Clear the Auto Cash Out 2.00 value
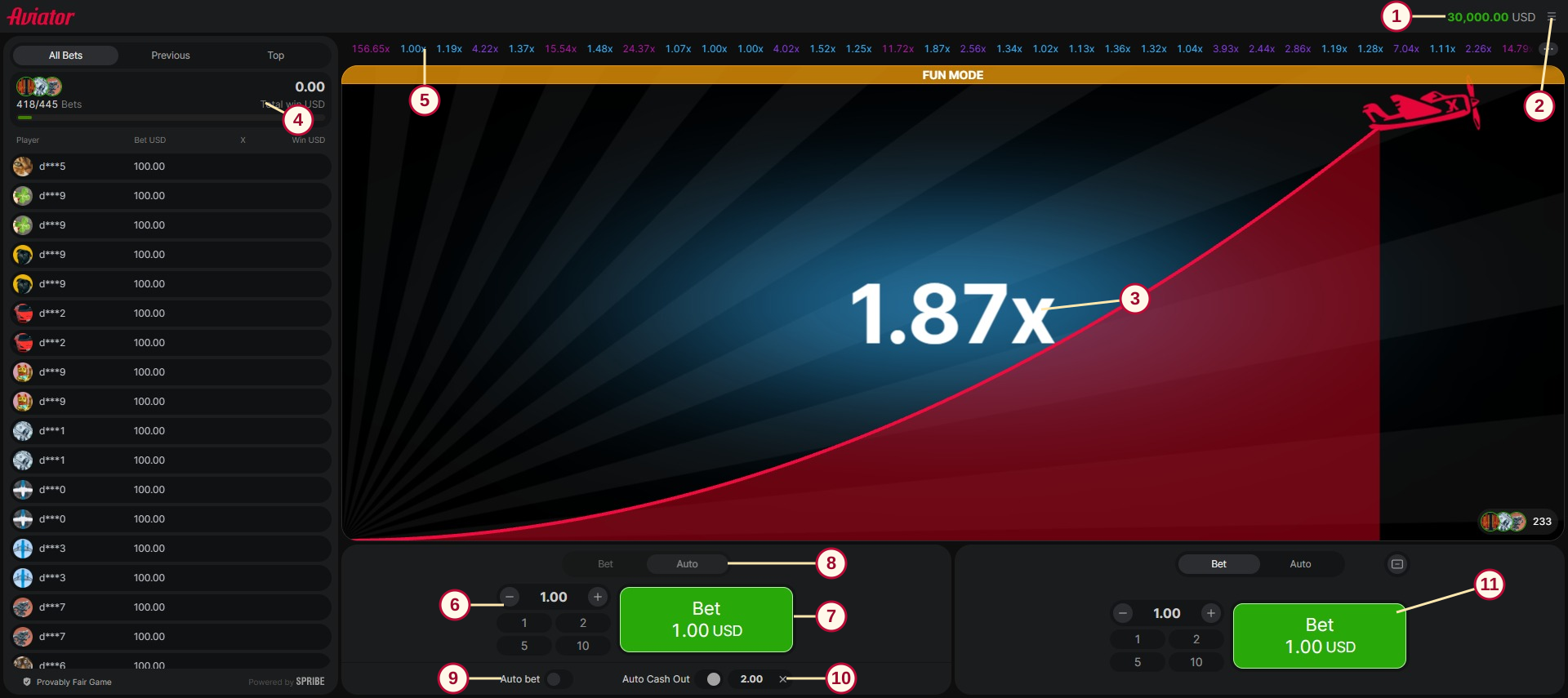 (782, 679)
